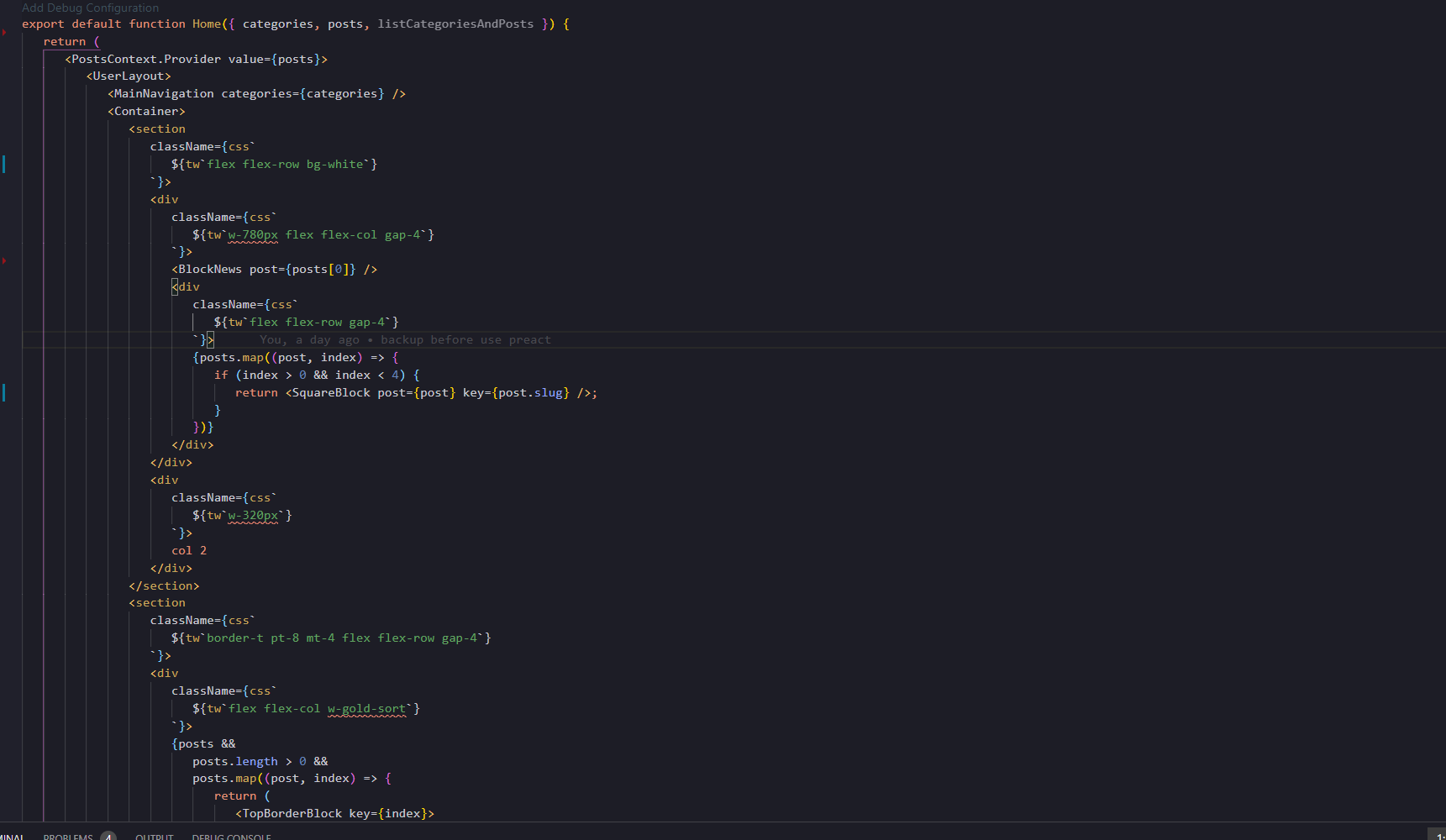Screen dimensions: 1446x840
Task: Run the Add Debug Configuration CodeLens
Action: coord(90,8)
